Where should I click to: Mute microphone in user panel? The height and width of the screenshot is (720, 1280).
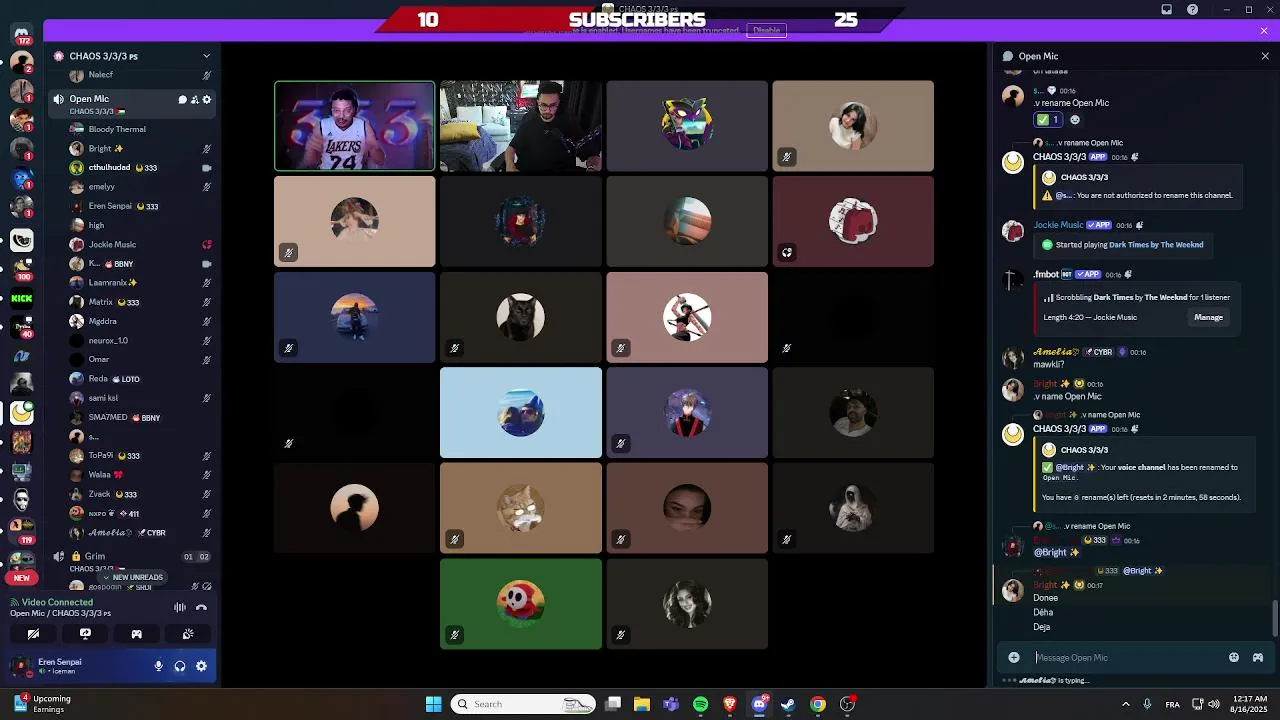click(158, 666)
